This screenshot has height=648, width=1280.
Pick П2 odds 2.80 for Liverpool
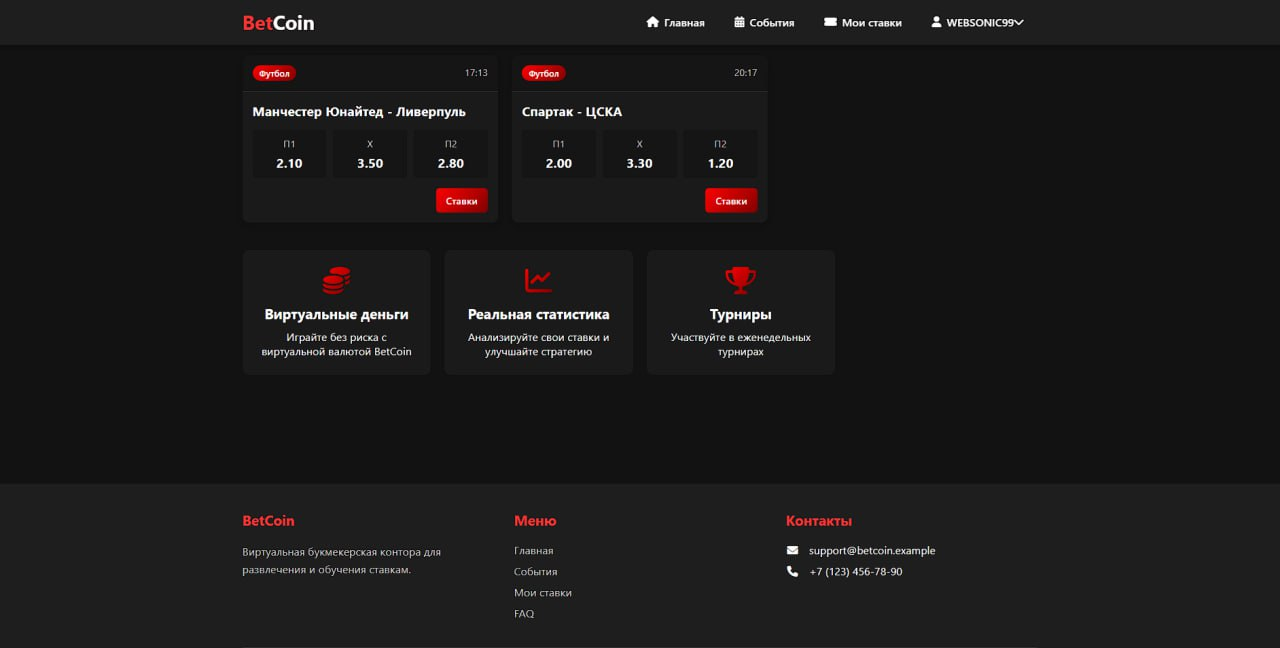tap(451, 154)
